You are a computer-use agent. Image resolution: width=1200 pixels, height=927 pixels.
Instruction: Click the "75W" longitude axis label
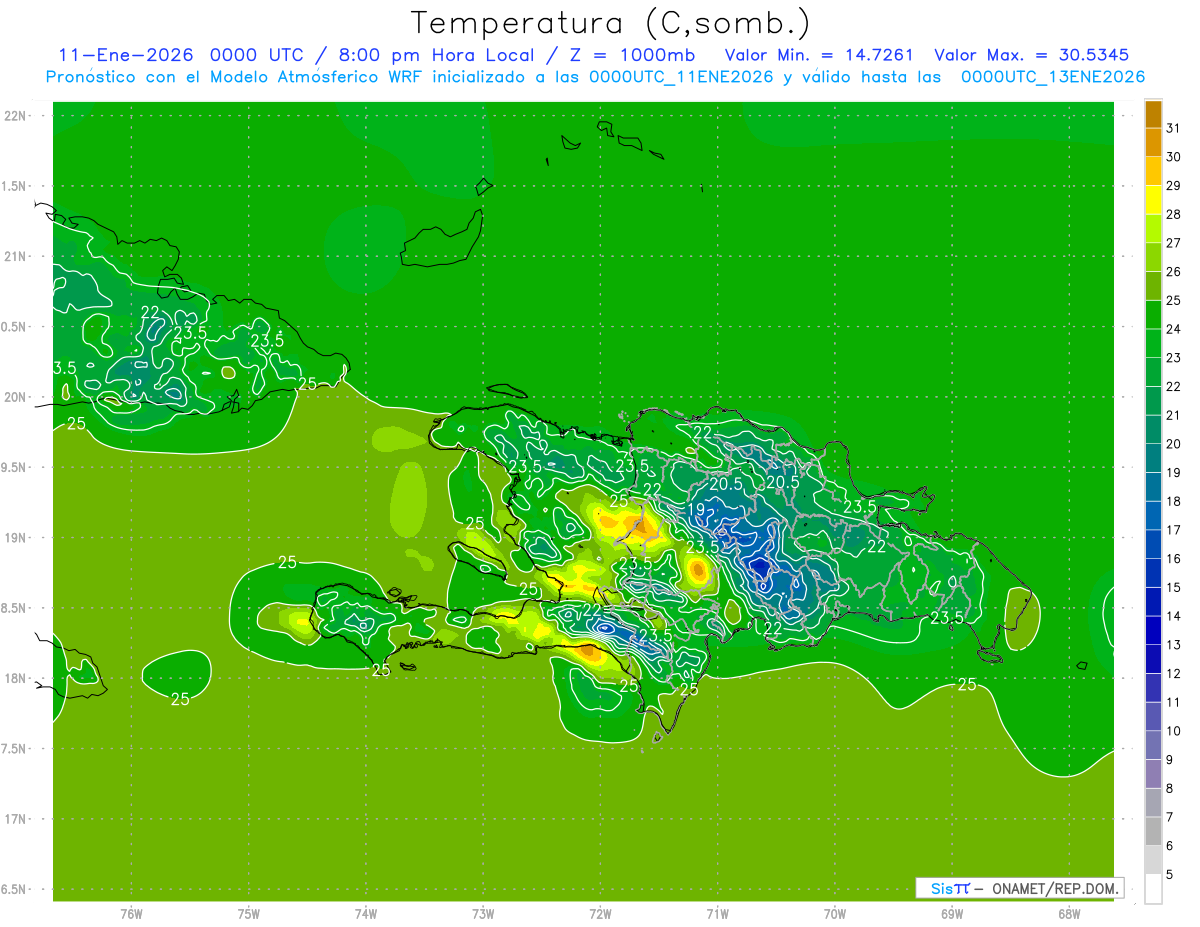(248, 913)
